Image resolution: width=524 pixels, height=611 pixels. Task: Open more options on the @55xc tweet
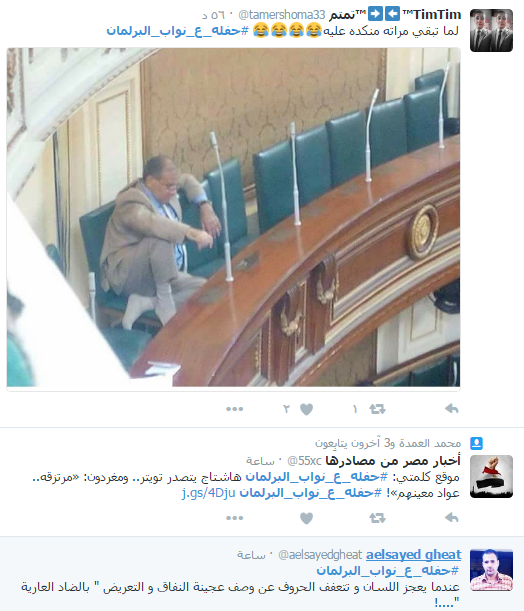coord(235,518)
